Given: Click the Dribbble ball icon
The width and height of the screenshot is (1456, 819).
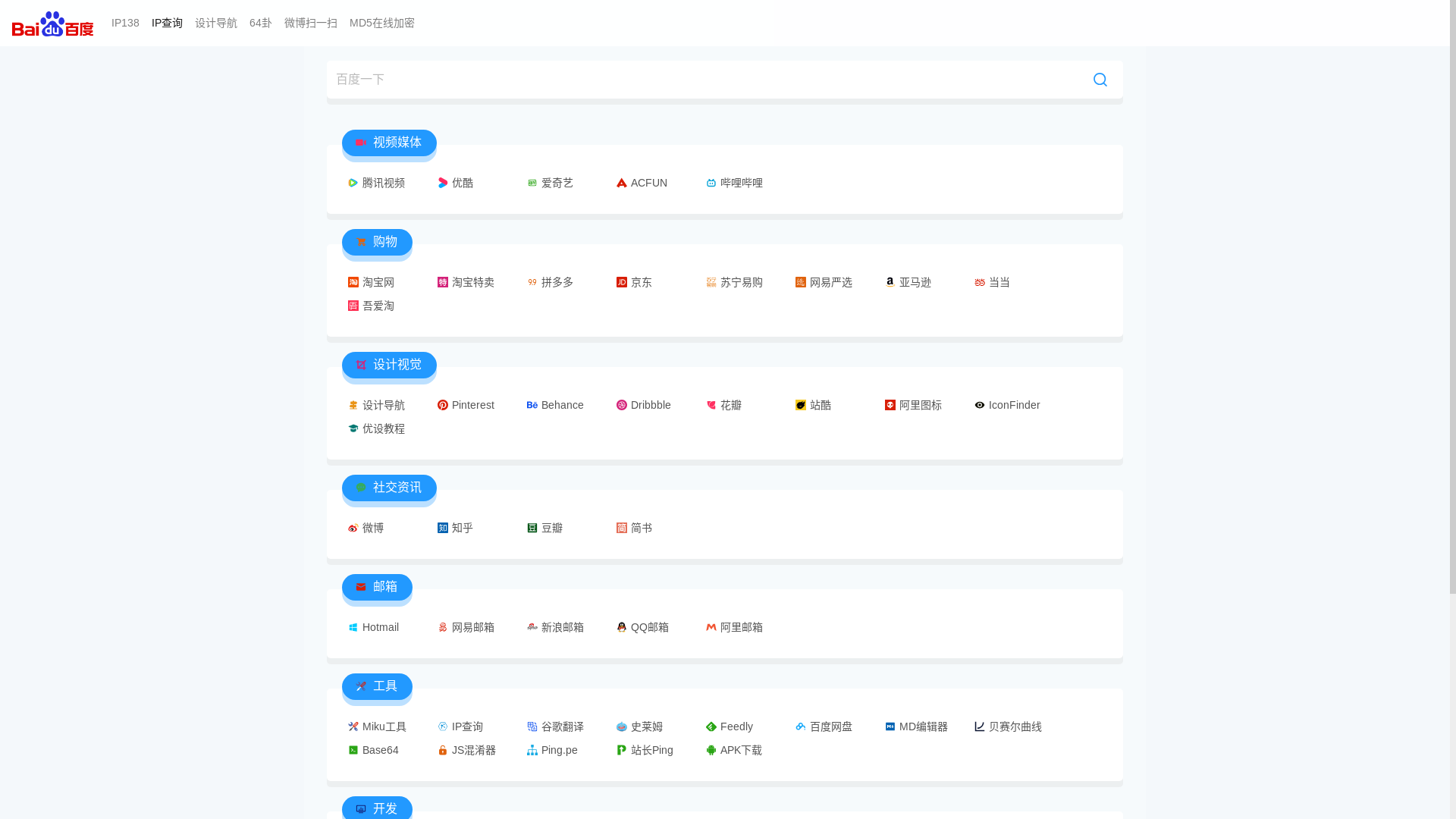Looking at the screenshot, I should 622,405.
